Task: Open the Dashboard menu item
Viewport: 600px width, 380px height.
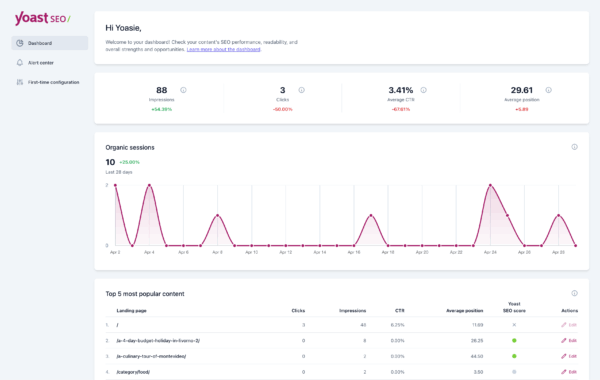Action: pos(50,43)
